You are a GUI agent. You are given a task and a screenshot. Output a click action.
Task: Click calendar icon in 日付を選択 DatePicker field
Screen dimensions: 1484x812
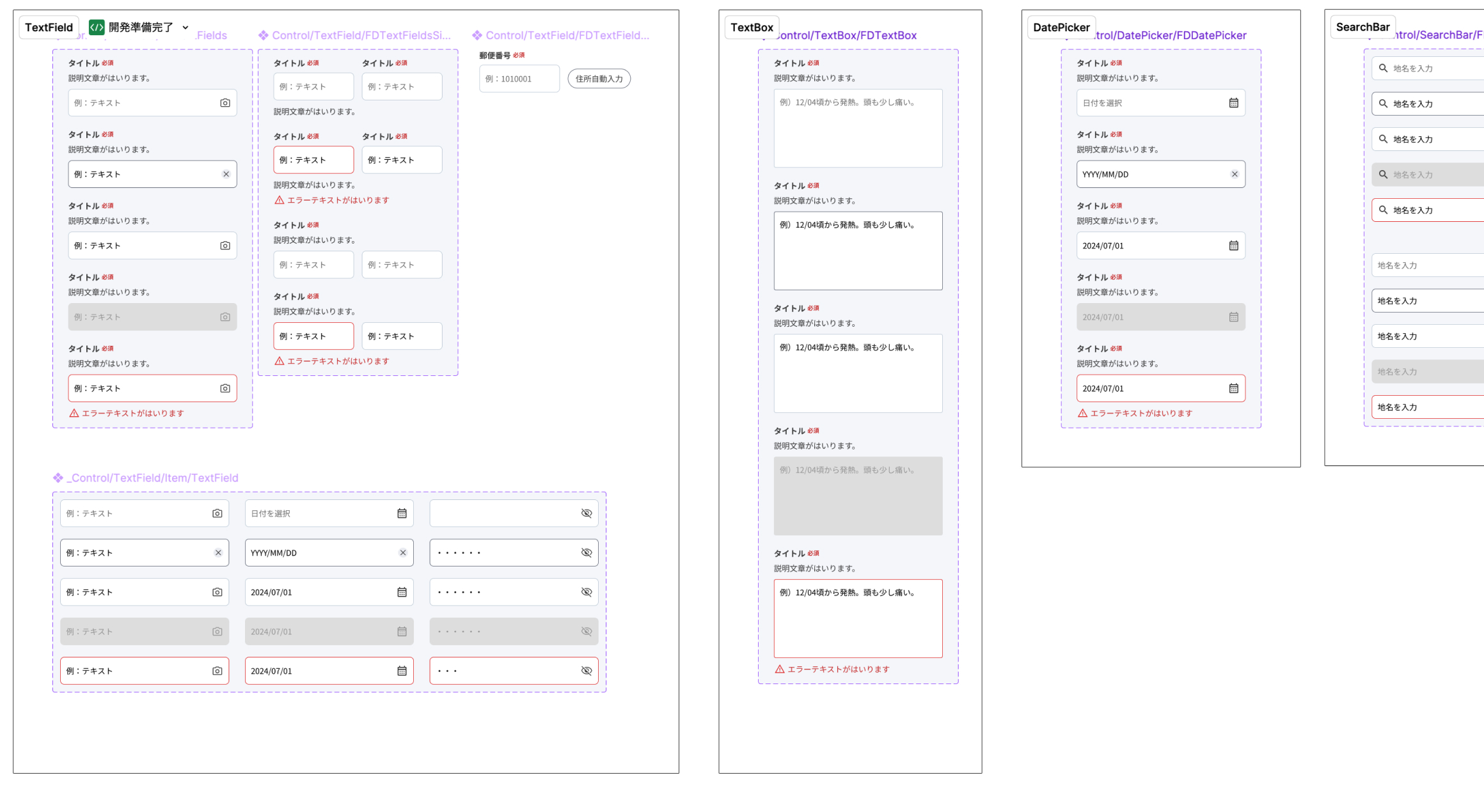[x=1233, y=103]
